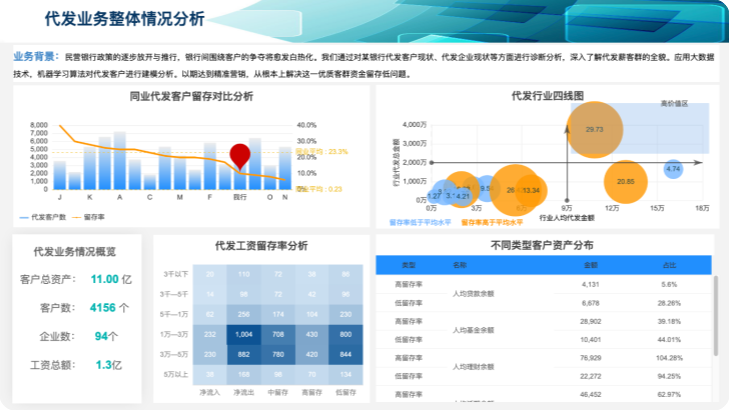Click the 不同类型客户资产分布 table title

(542, 245)
